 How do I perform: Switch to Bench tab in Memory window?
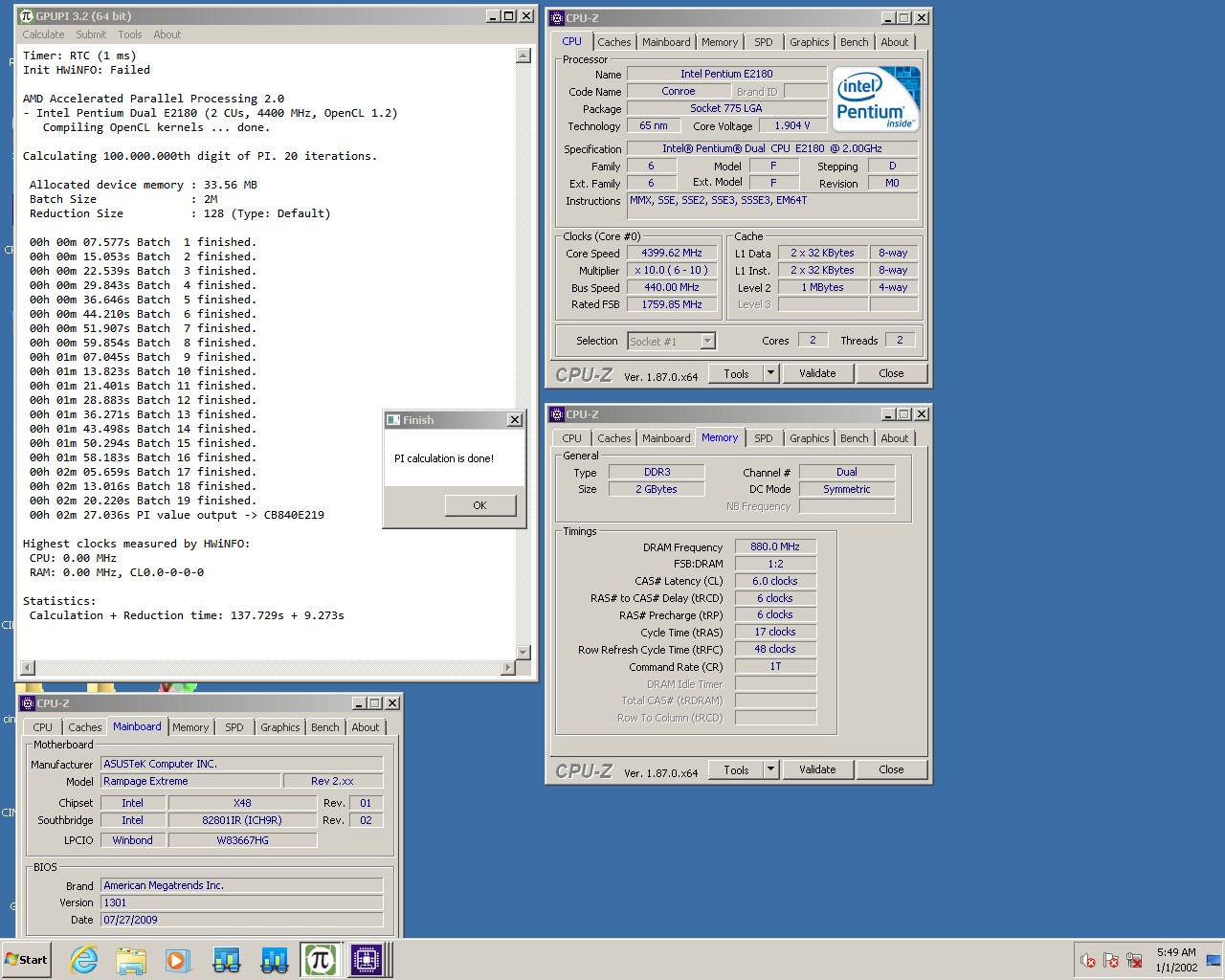pos(855,438)
